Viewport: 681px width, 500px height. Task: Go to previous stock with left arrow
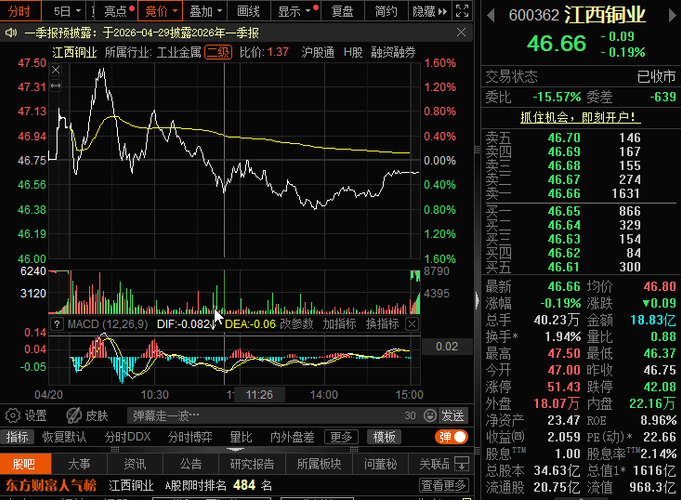coord(491,16)
